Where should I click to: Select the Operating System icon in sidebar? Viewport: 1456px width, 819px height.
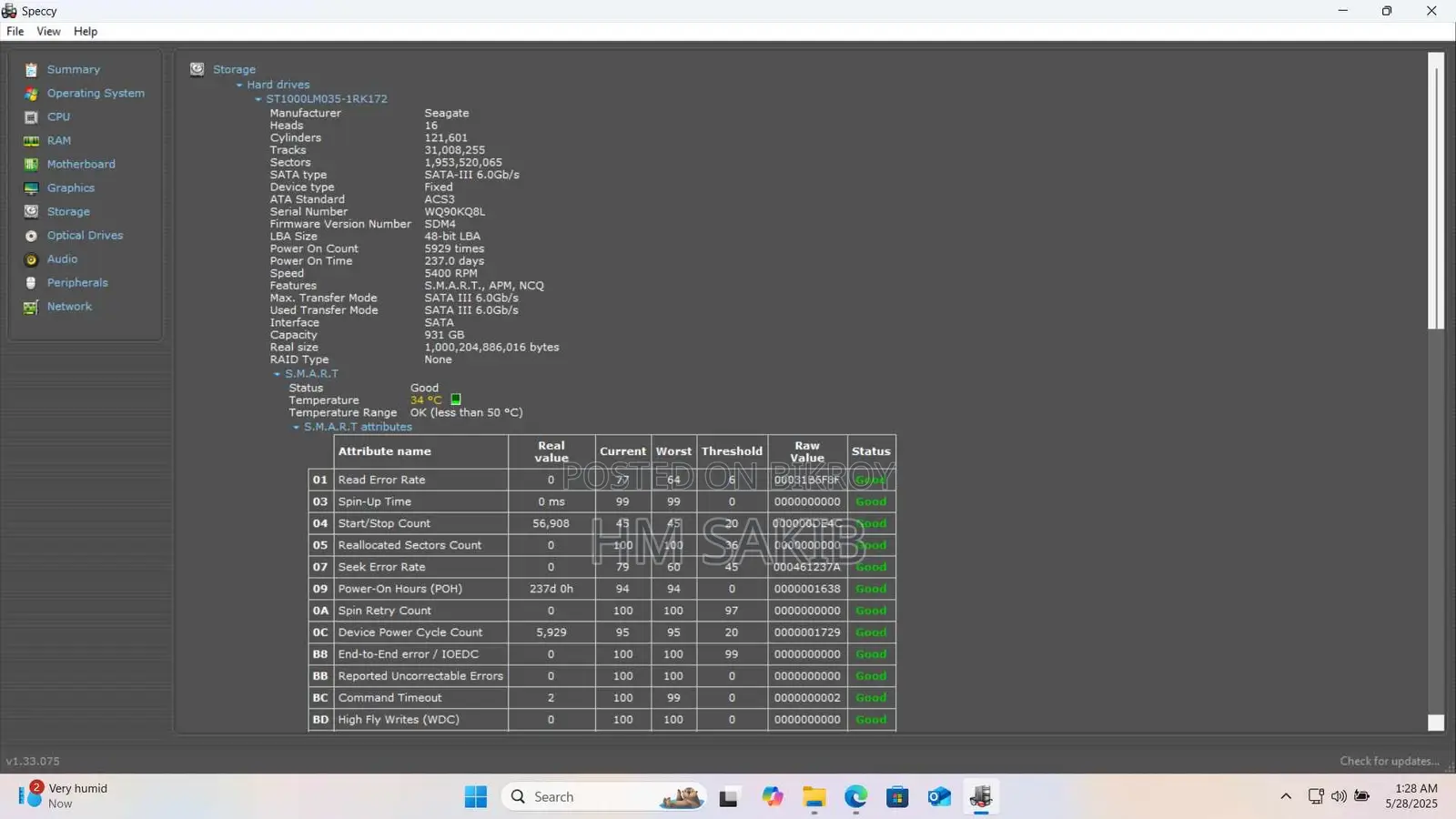click(x=31, y=94)
